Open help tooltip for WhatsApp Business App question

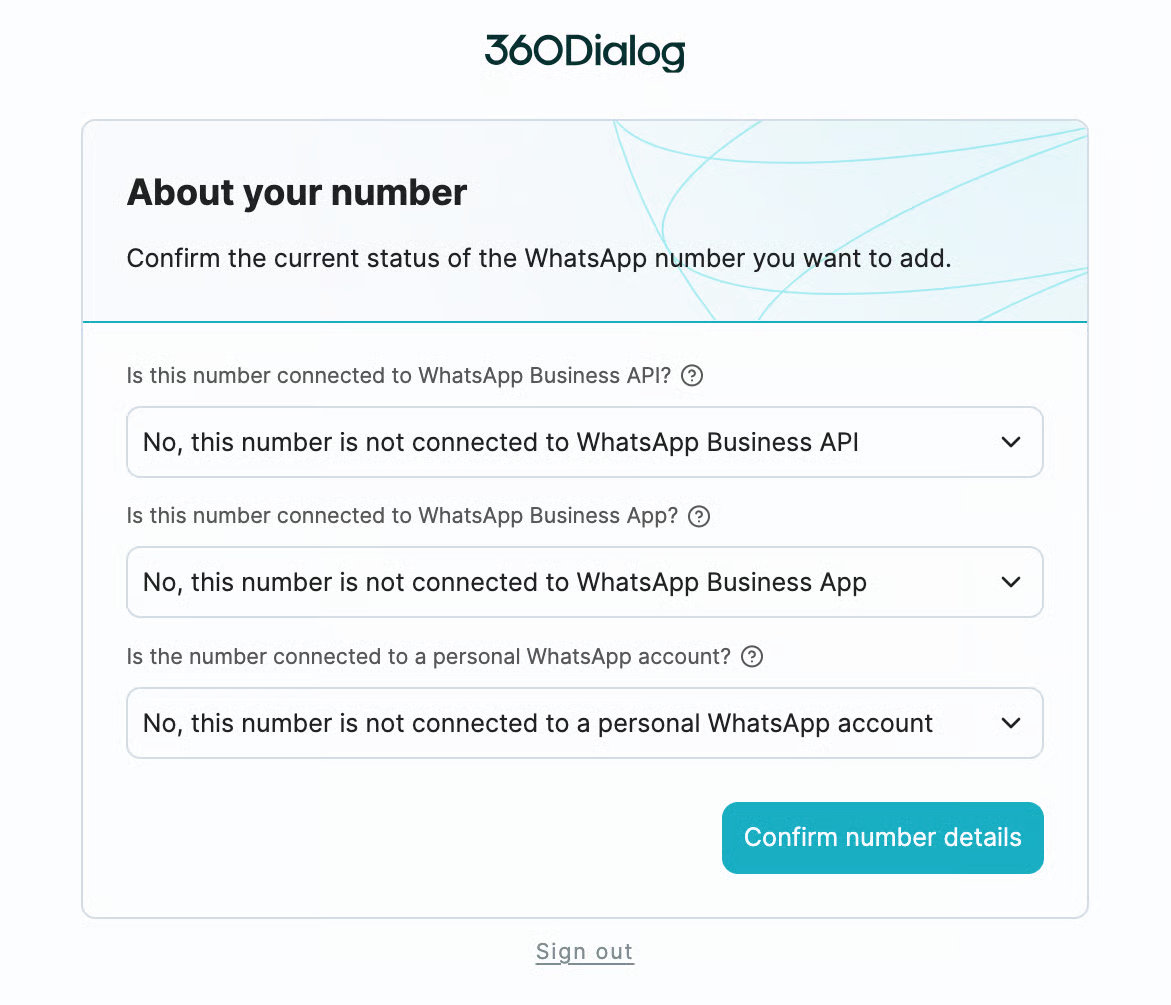click(x=700, y=516)
